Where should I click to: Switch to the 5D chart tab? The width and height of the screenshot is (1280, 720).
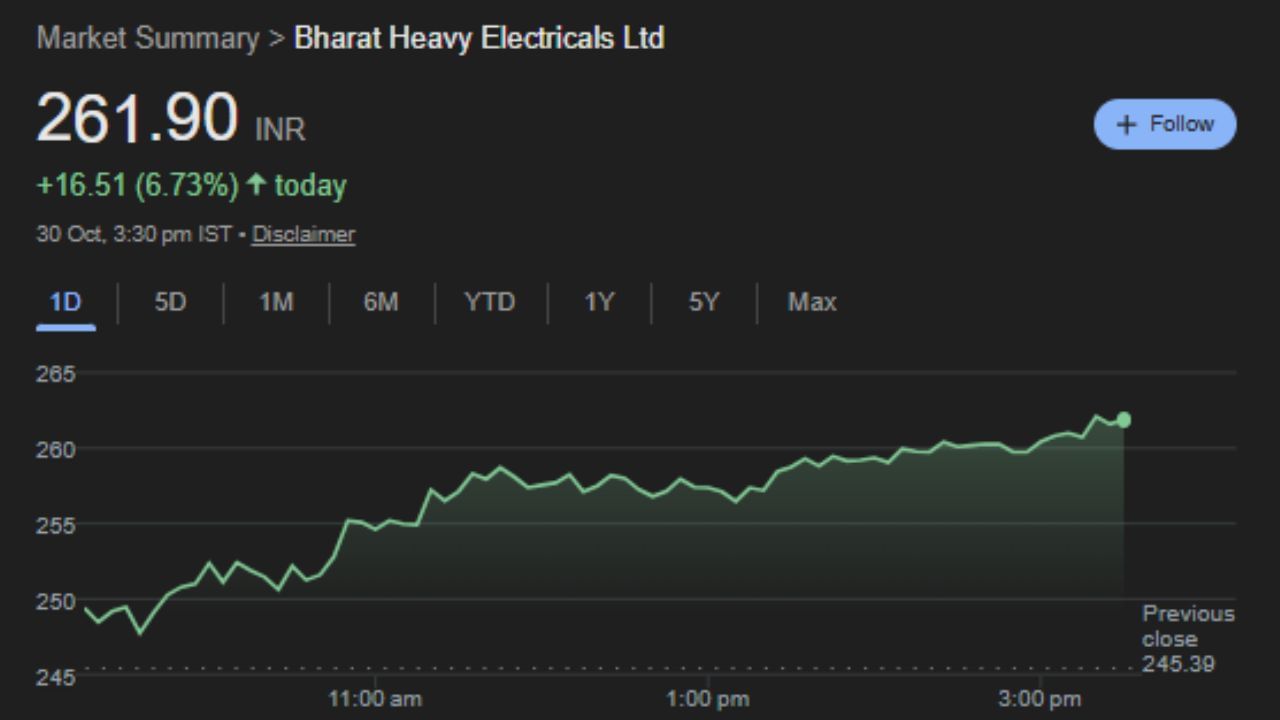(170, 302)
